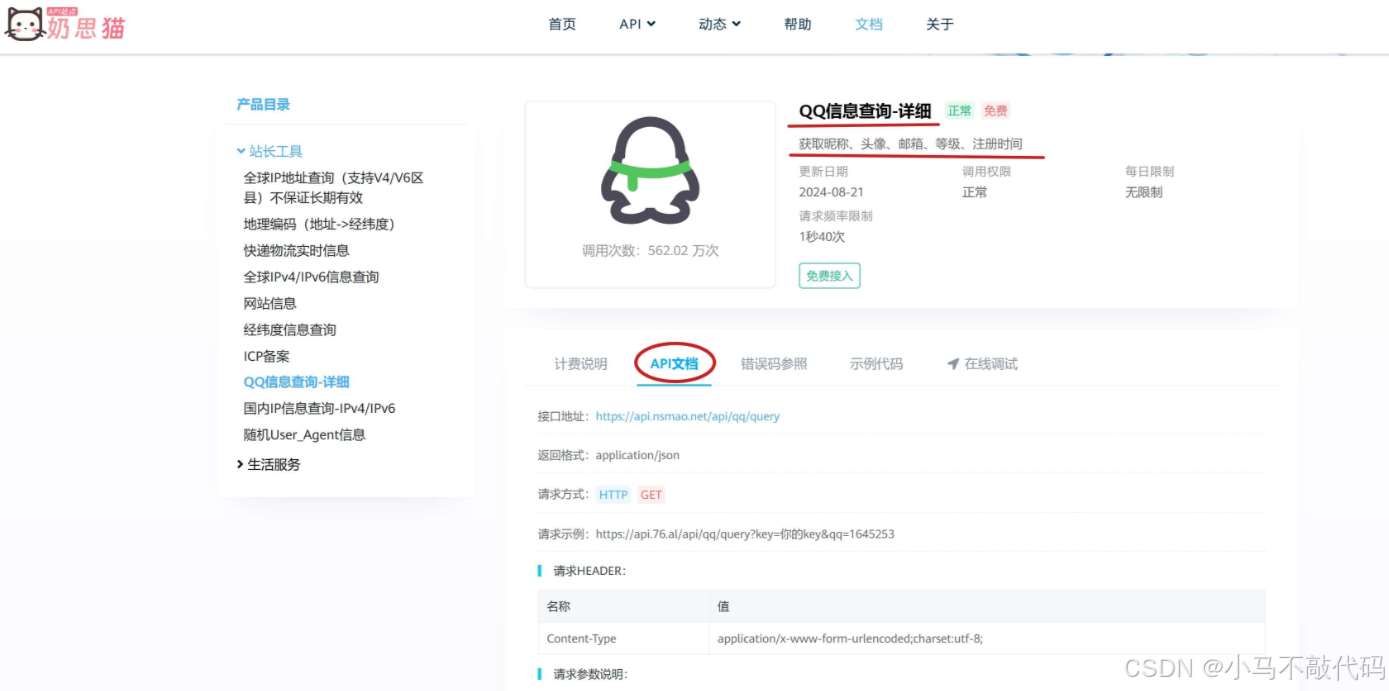This screenshot has width=1389, height=691.
Task: Click the 调用次数：562.02 万次 text
Action: [x=650, y=251]
